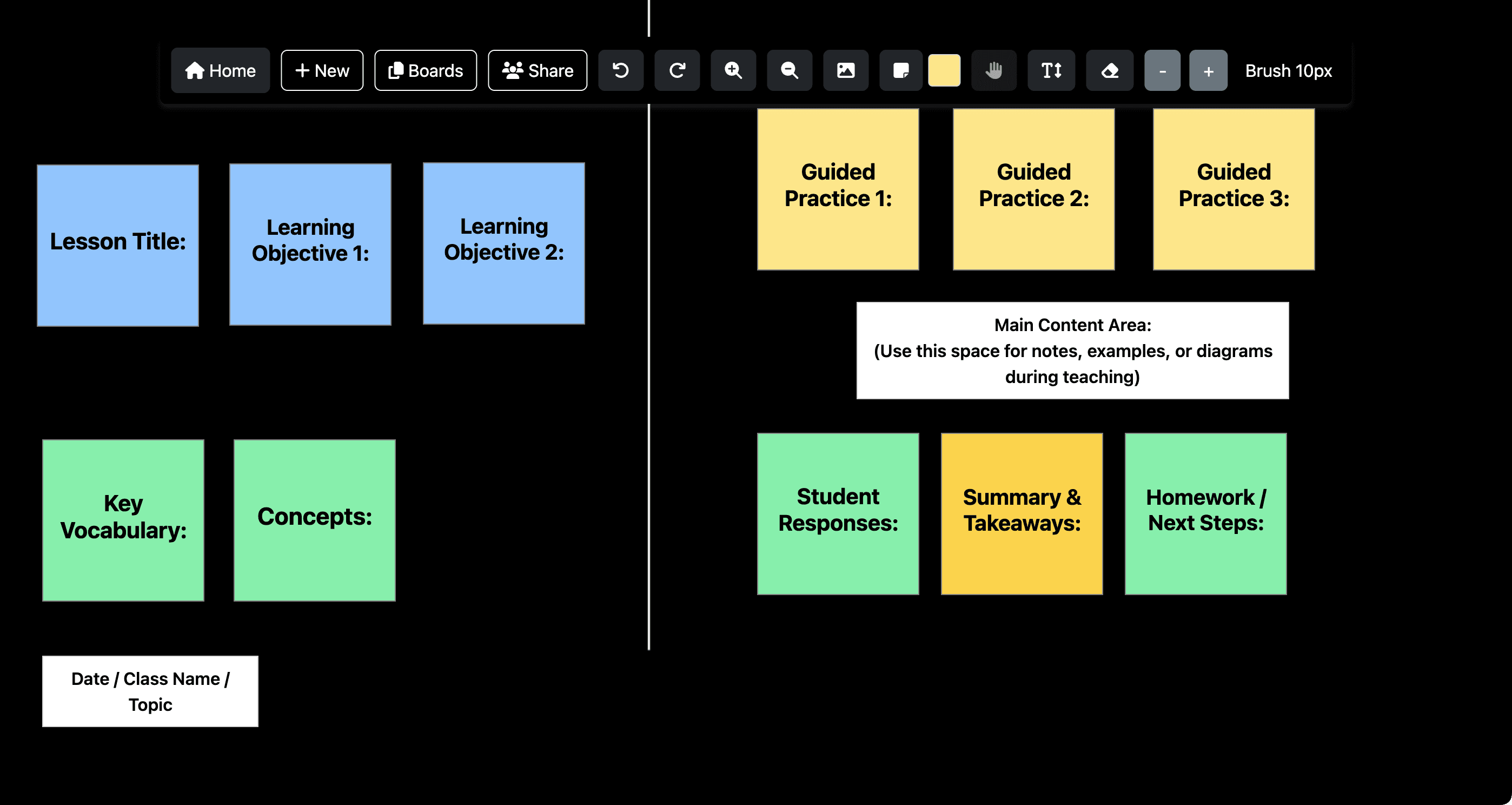Select the Zoom In tool
Viewport: 1512px width, 805px height.
coord(733,70)
